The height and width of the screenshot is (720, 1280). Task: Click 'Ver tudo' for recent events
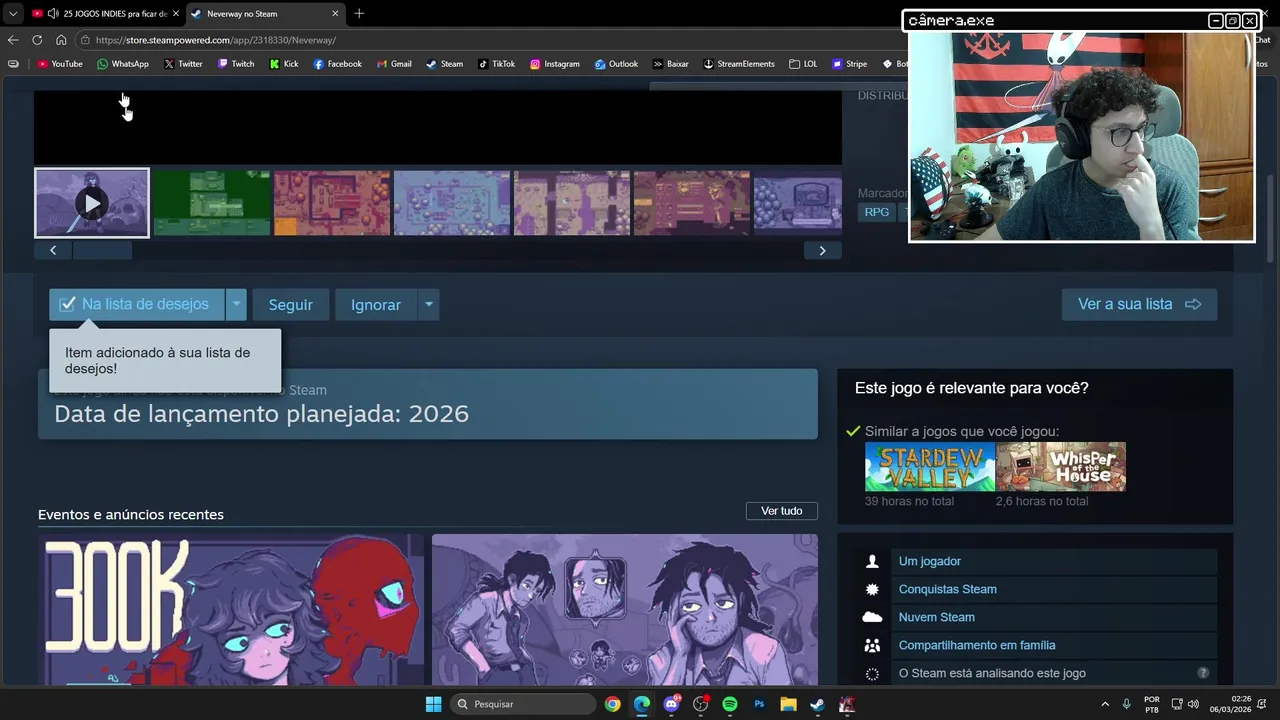(781, 511)
